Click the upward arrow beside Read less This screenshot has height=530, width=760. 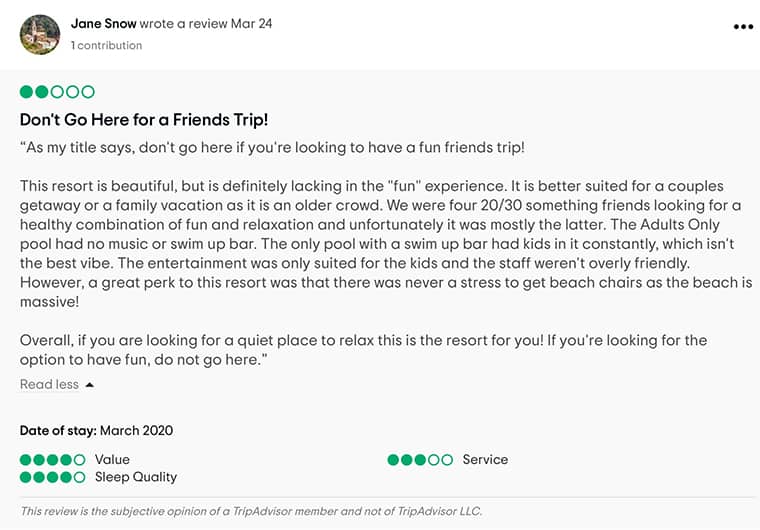coord(89,385)
